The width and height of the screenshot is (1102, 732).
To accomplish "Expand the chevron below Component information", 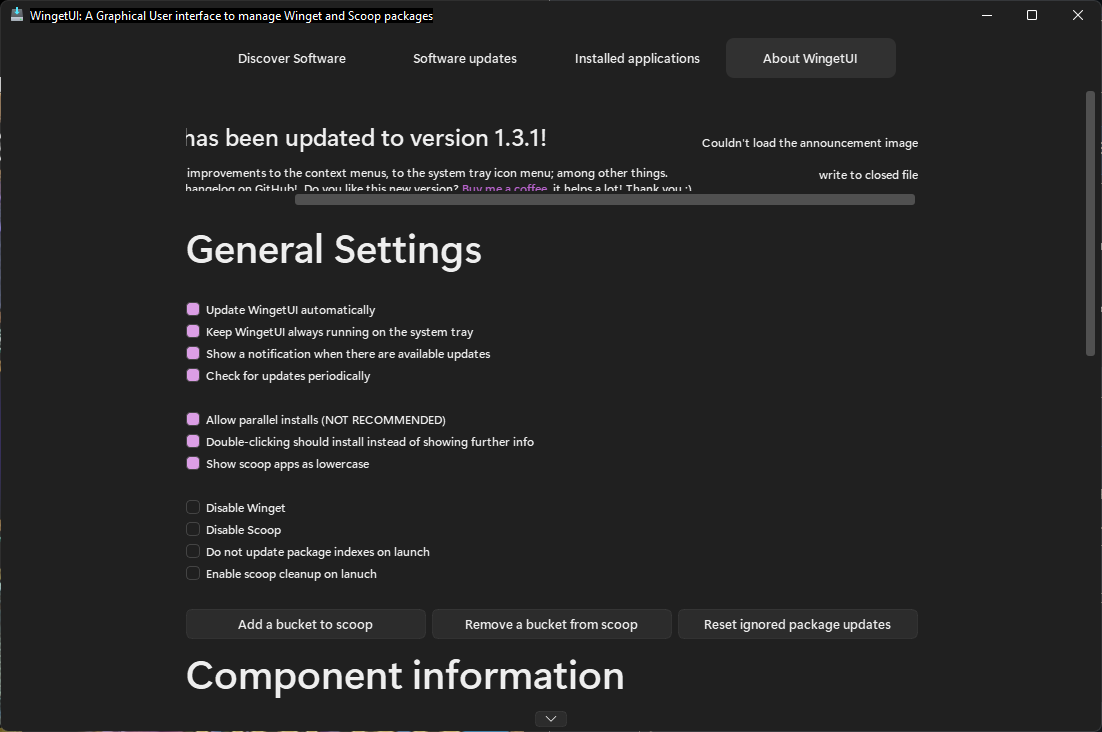I will coord(550,718).
